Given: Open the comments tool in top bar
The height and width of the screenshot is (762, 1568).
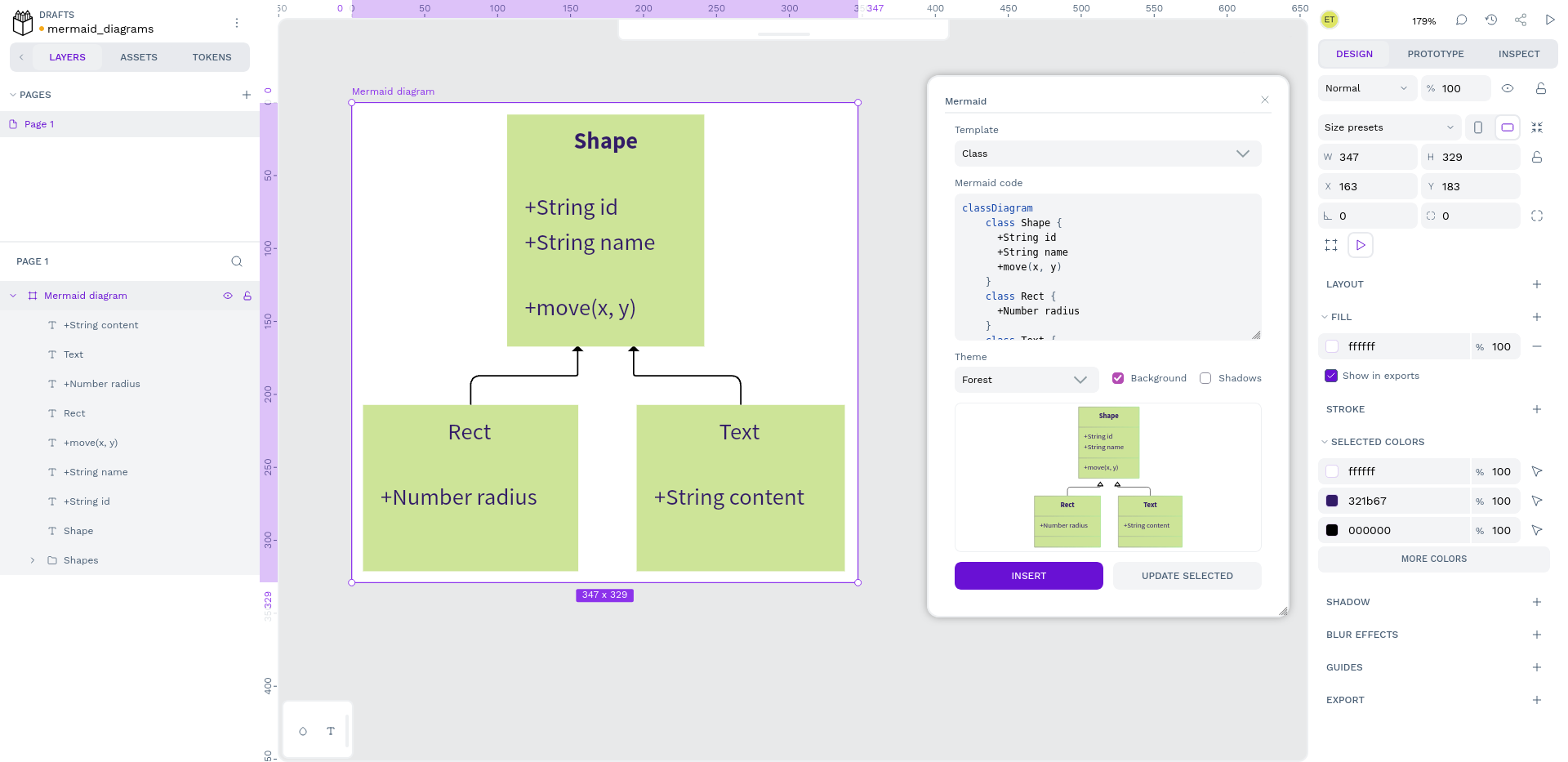Looking at the screenshot, I should (x=1461, y=20).
